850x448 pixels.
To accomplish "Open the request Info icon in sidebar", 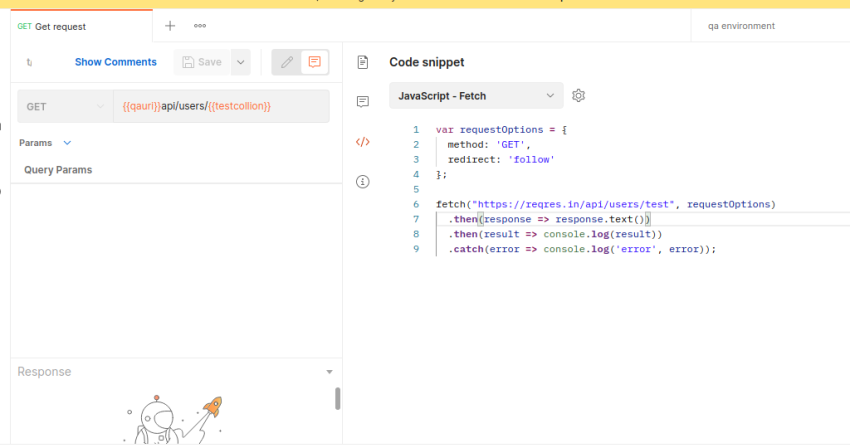I will pyautogui.click(x=363, y=182).
